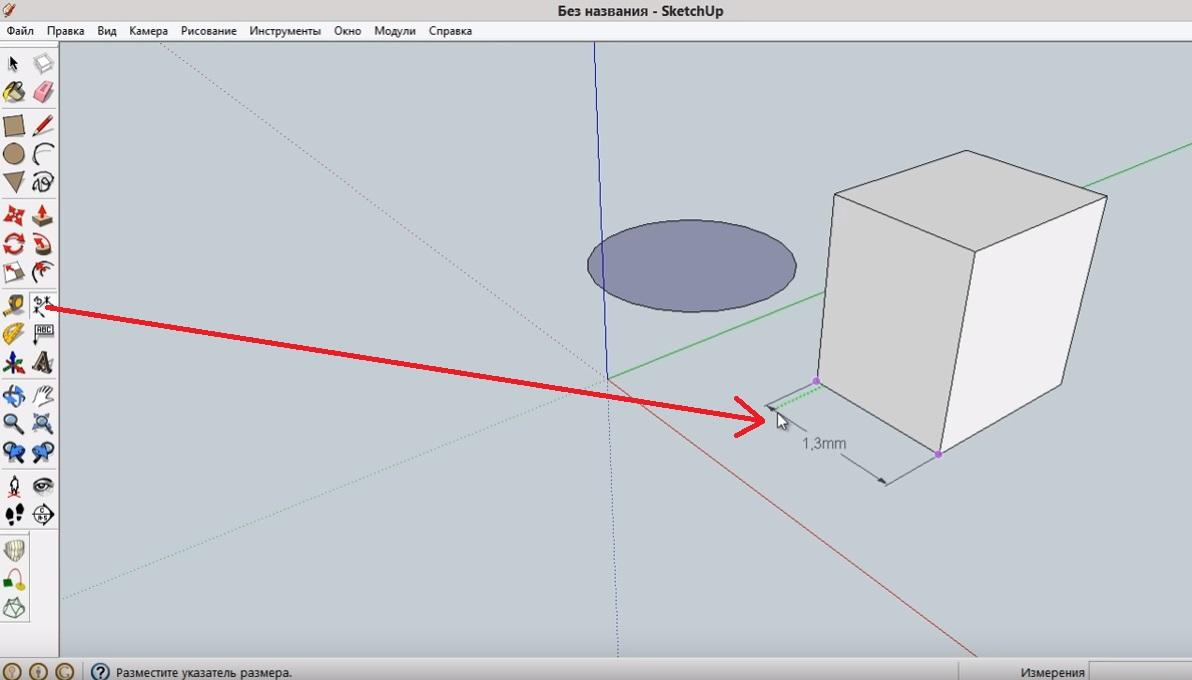The height and width of the screenshot is (680, 1192).
Task: Select the Eraser tool
Action: 43,93
